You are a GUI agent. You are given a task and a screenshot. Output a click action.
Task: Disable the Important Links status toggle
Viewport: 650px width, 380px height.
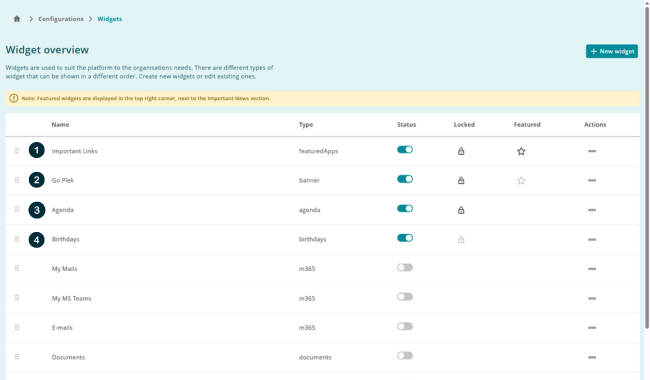pyautogui.click(x=405, y=150)
